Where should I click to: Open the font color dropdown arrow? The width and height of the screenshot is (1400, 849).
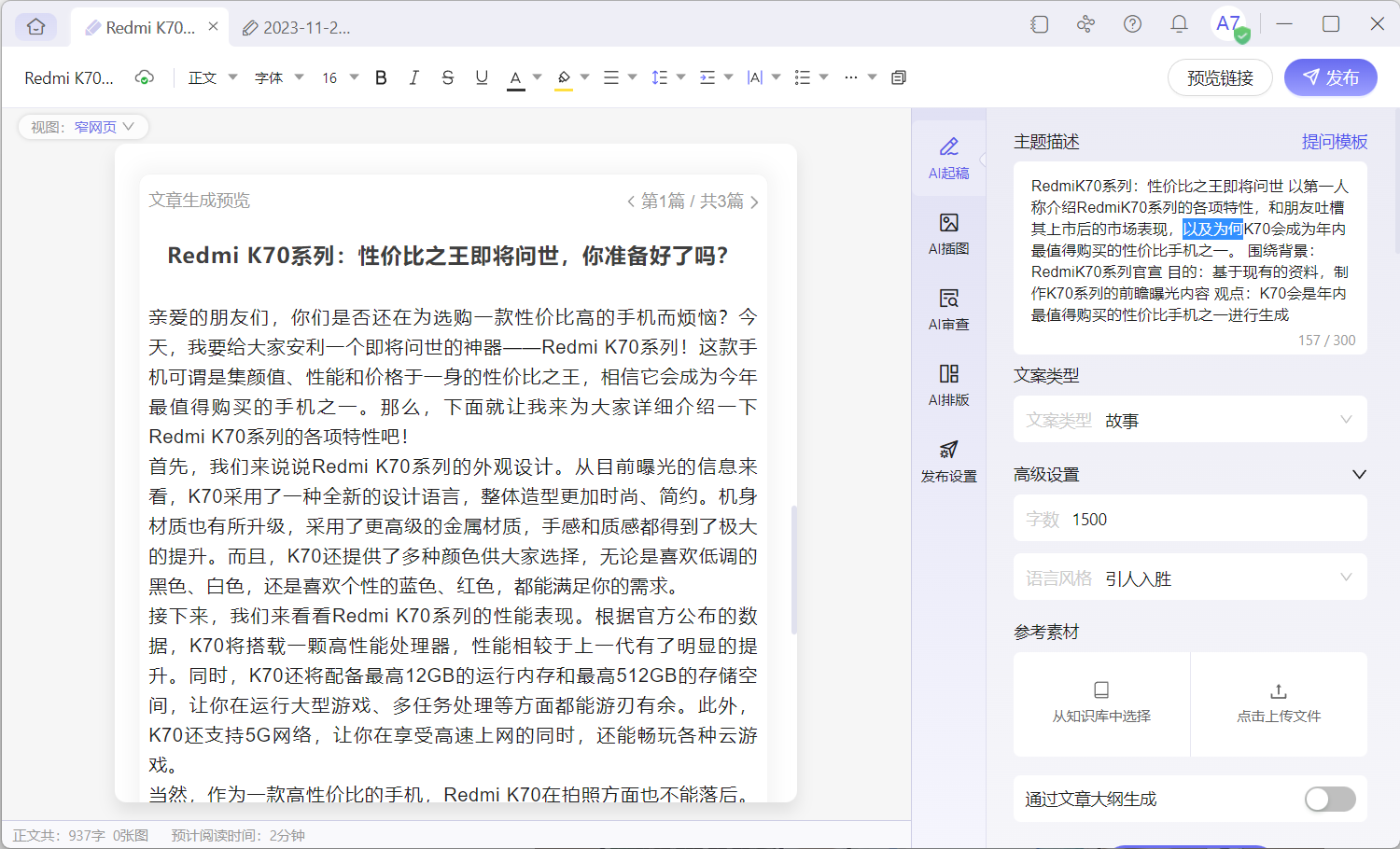coord(537,77)
